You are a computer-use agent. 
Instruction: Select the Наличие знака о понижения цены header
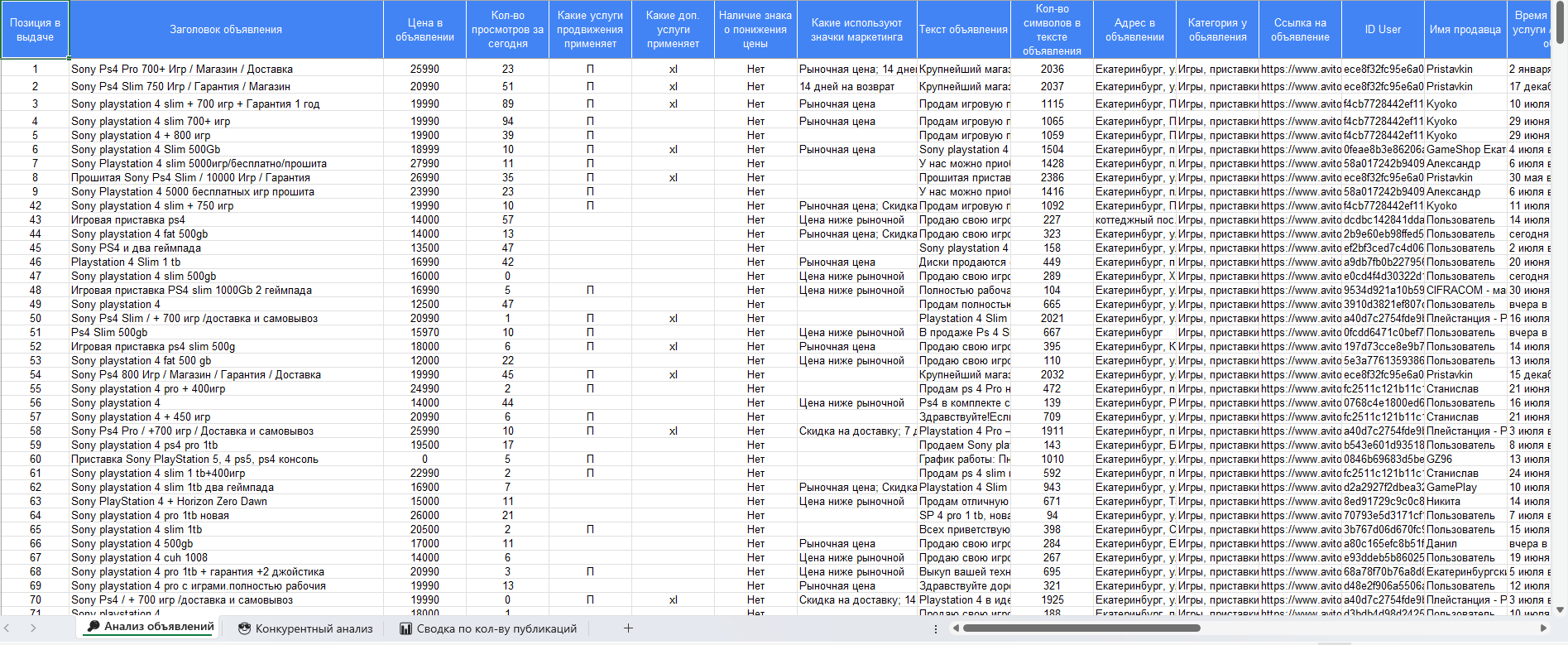(755, 30)
